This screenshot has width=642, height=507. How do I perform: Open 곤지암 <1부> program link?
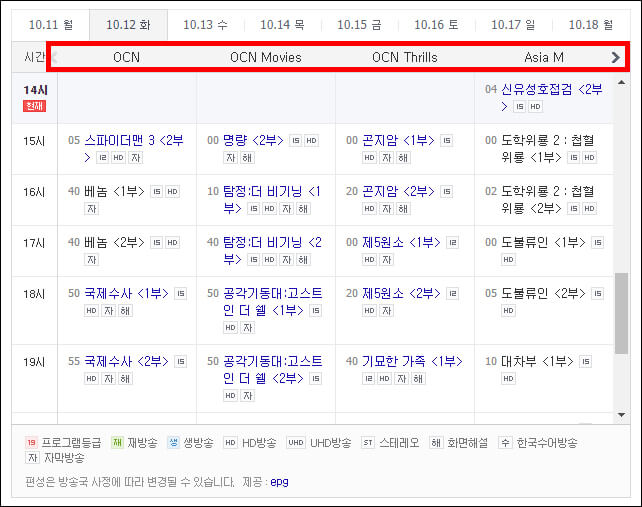click(x=398, y=140)
